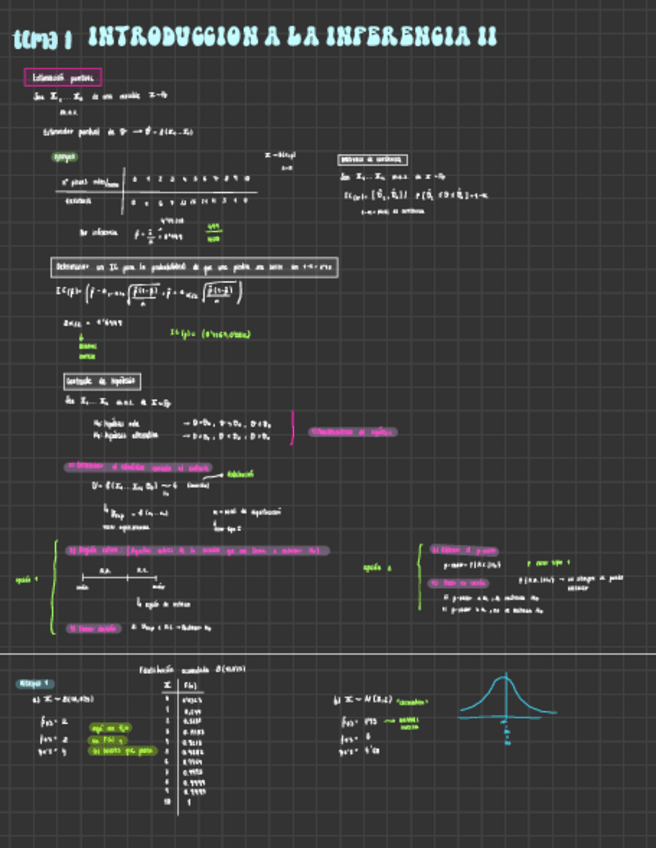
Task: Click the pink highlighted "Planteamiento de hipótesis" note
Action: point(353,432)
